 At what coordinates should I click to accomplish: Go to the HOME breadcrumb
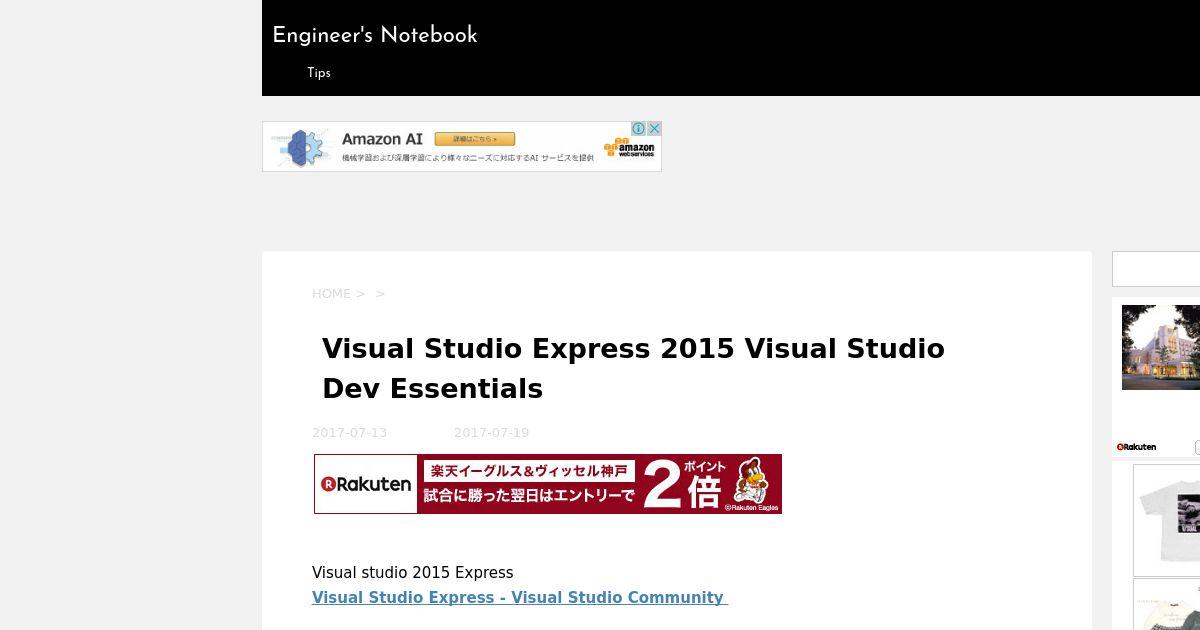(x=331, y=294)
